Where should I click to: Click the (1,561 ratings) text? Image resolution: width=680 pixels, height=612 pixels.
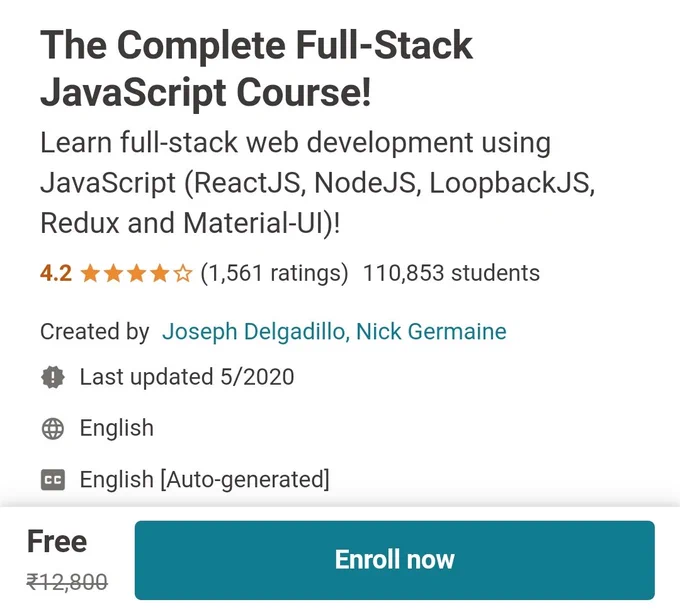pos(274,273)
